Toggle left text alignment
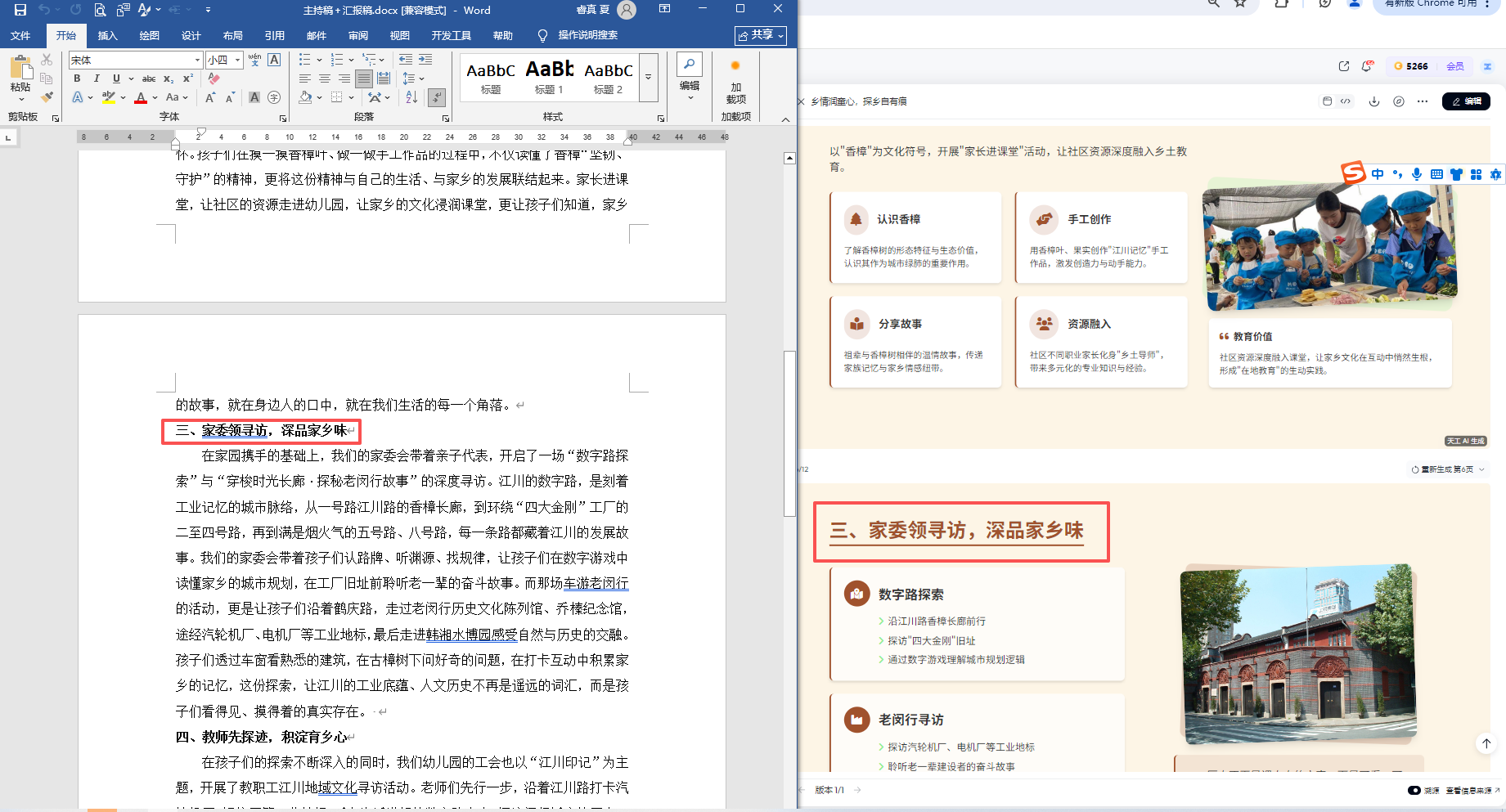 click(305, 79)
